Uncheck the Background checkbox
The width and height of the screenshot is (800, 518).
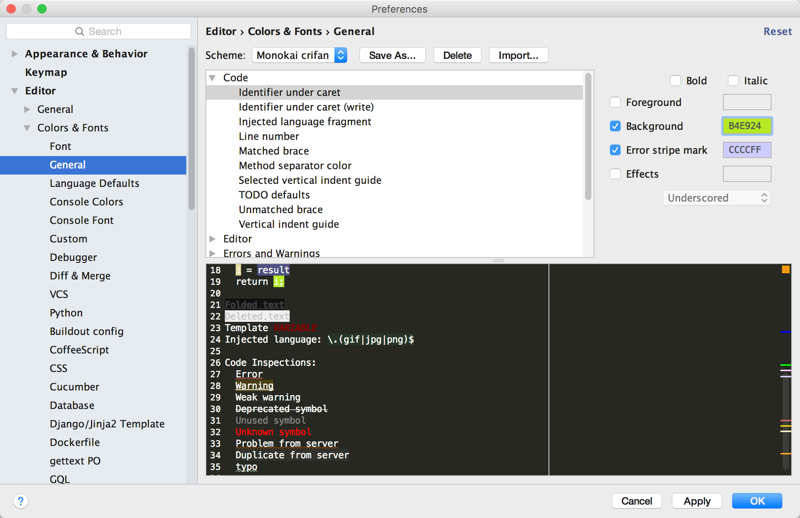pos(615,126)
